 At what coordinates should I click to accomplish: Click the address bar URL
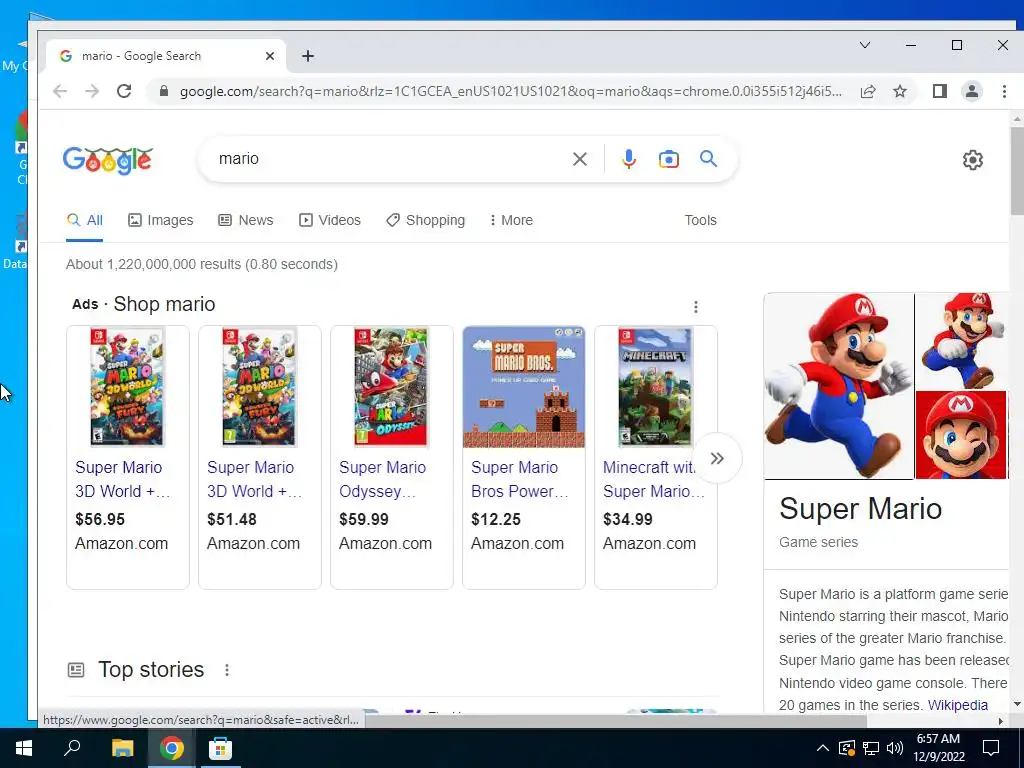point(510,91)
